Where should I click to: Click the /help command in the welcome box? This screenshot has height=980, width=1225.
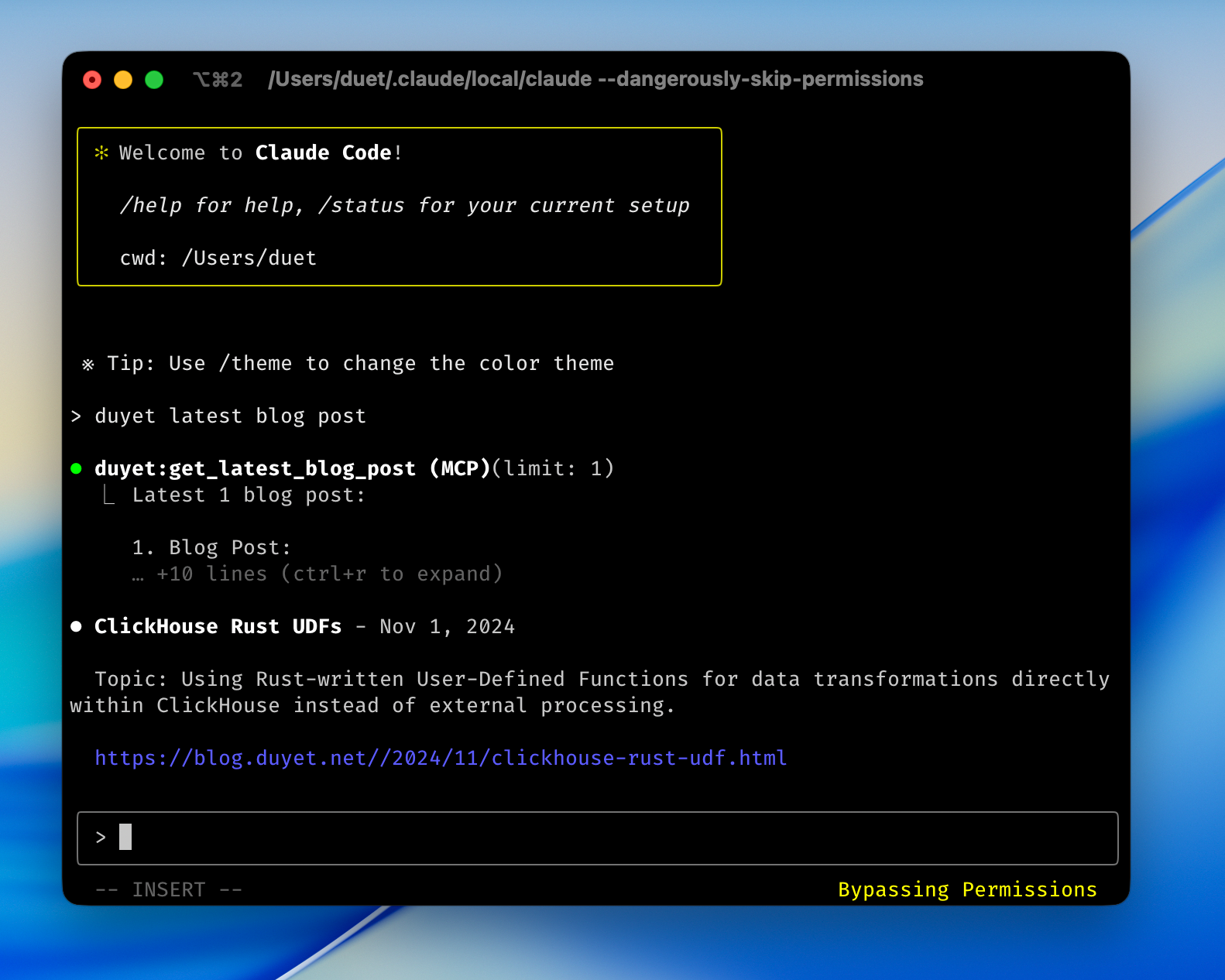(x=151, y=205)
